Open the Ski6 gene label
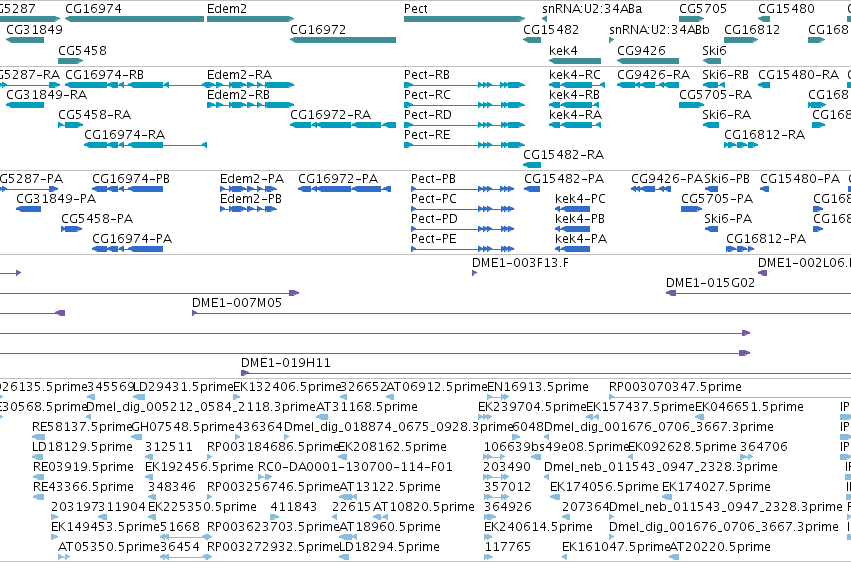The width and height of the screenshot is (851, 562). point(714,50)
